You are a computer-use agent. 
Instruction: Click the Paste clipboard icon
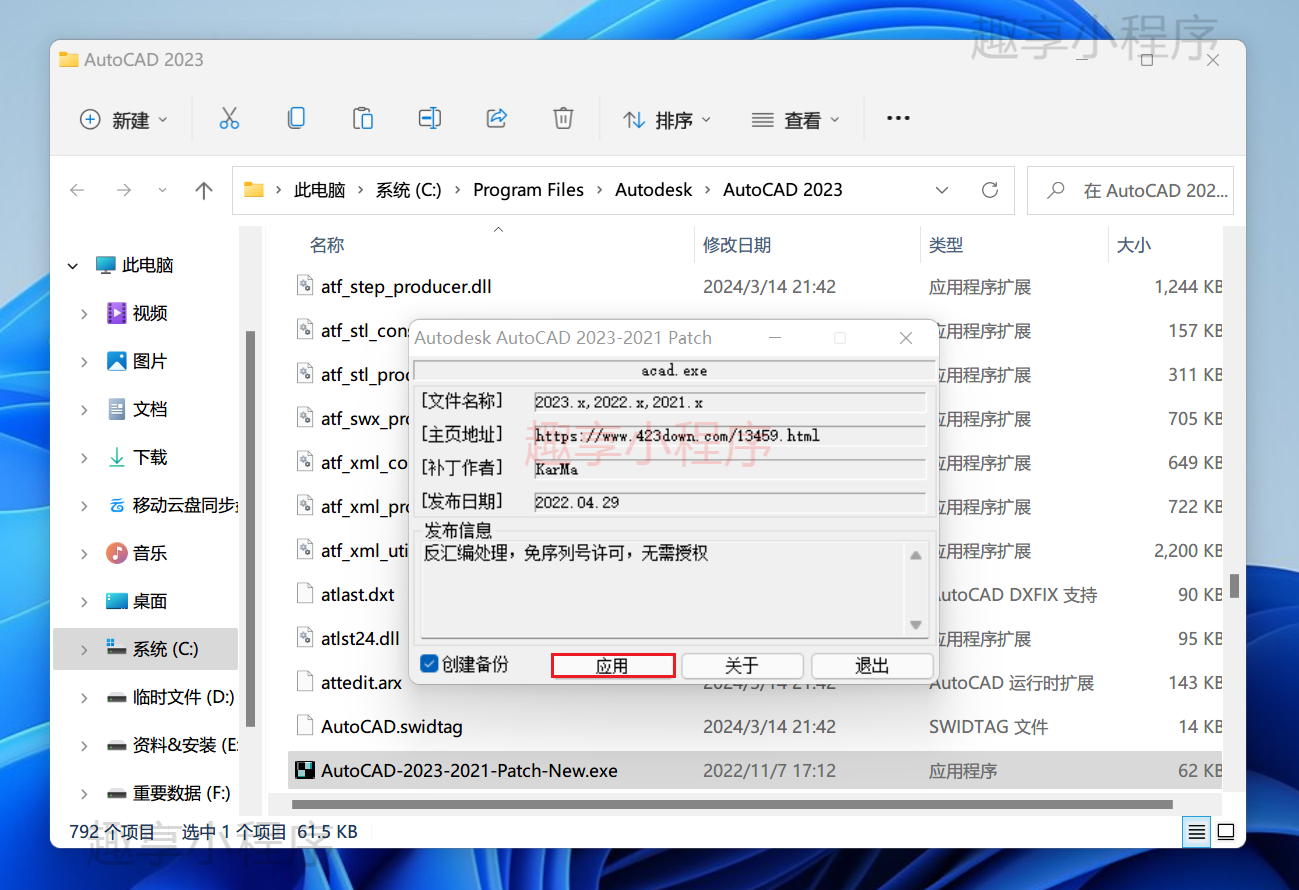363,118
